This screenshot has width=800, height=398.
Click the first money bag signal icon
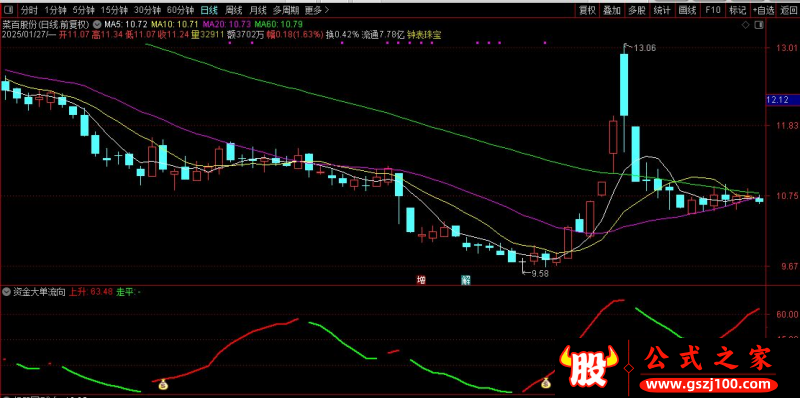pyautogui.click(x=163, y=384)
